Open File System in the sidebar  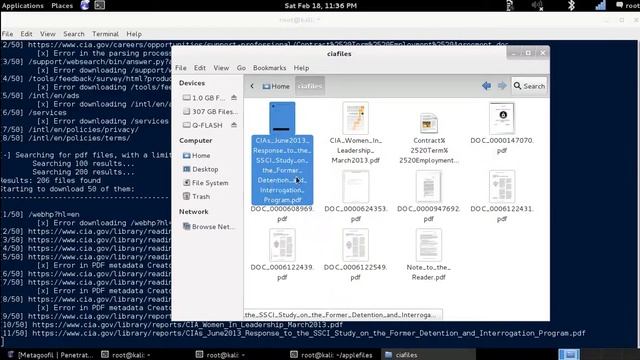(206, 183)
